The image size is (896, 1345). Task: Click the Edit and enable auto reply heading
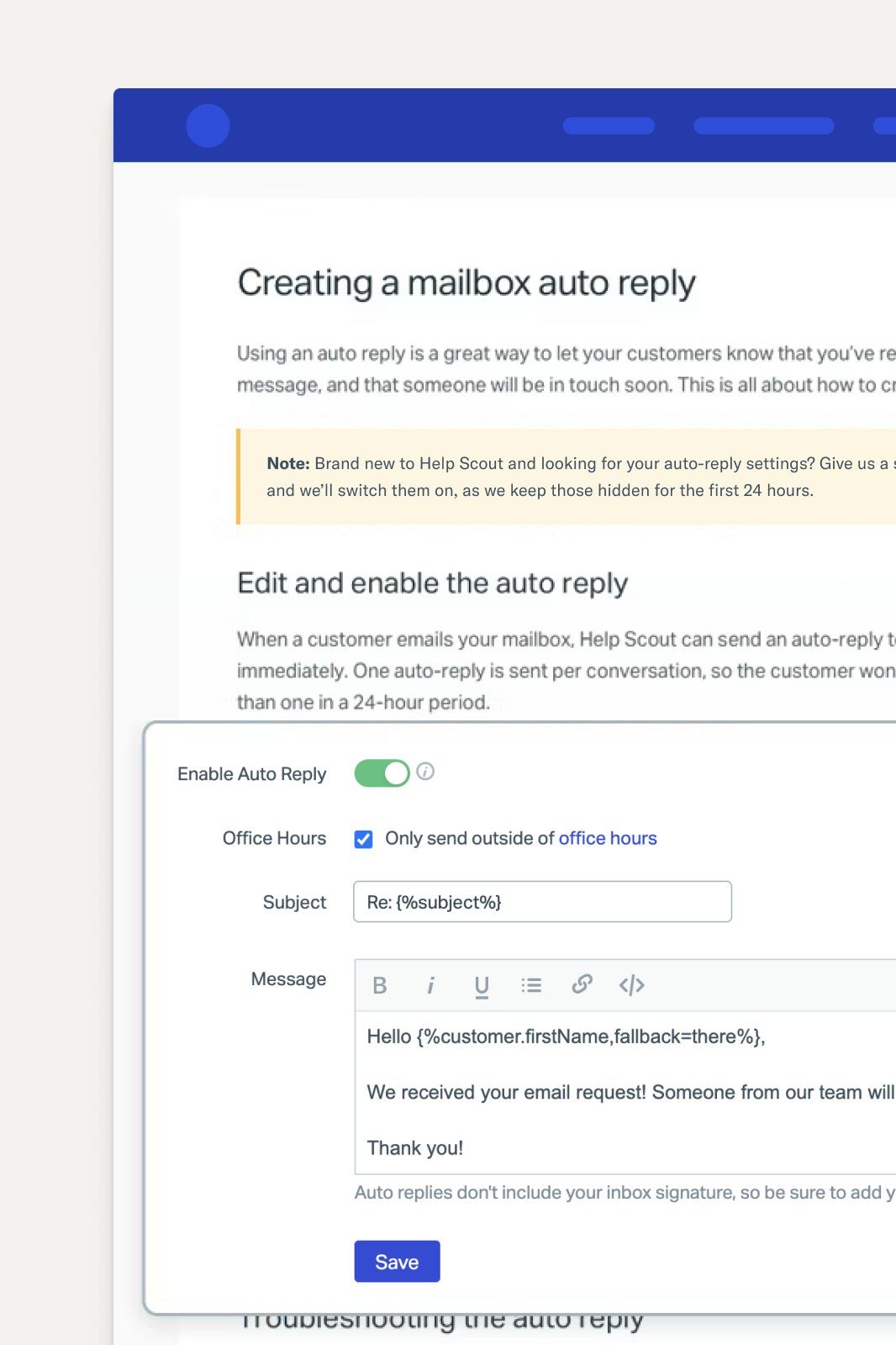(432, 583)
